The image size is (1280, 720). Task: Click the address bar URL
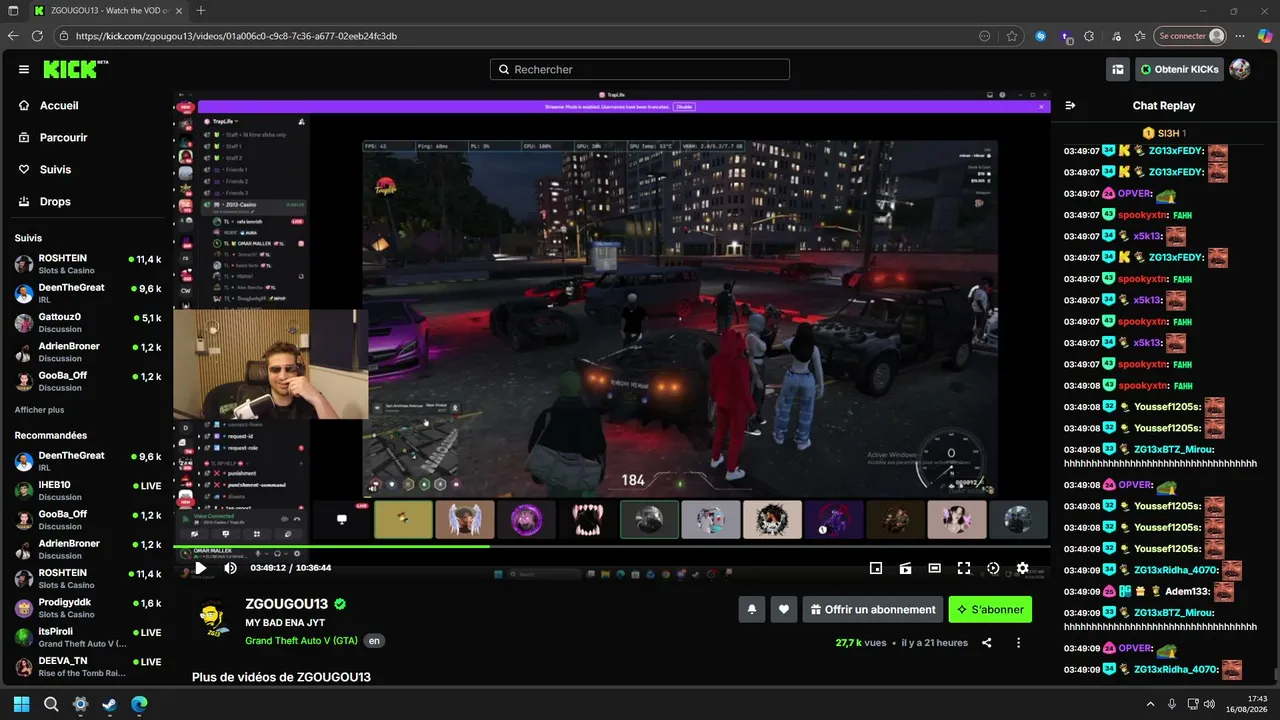pos(236,36)
